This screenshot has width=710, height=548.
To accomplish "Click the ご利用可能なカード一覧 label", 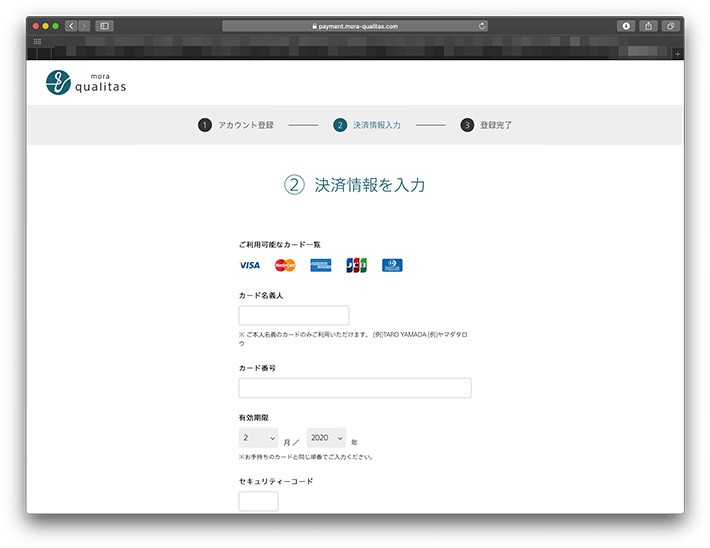I will tap(279, 245).
